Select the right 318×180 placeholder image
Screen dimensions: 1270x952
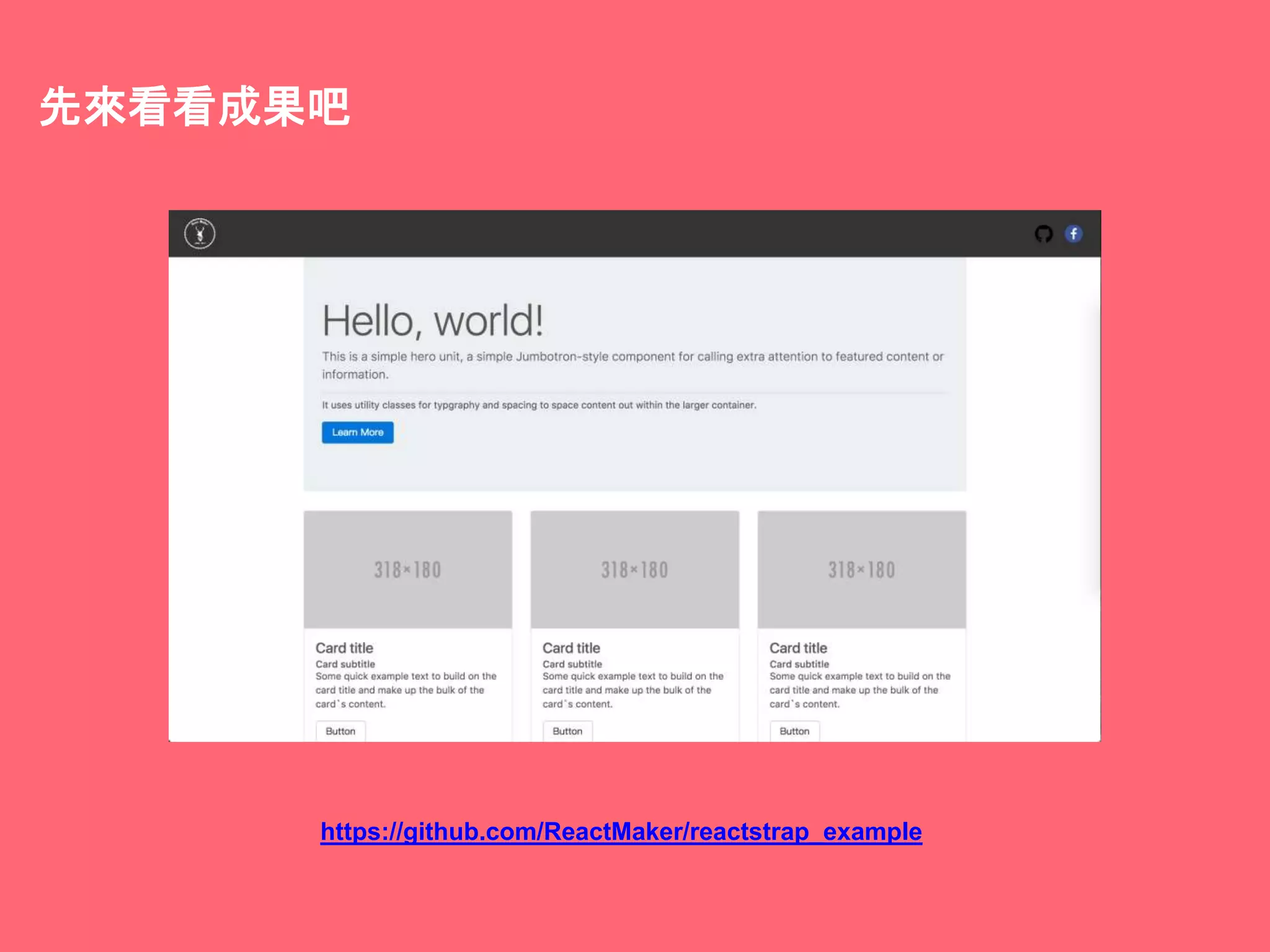tap(861, 570)
